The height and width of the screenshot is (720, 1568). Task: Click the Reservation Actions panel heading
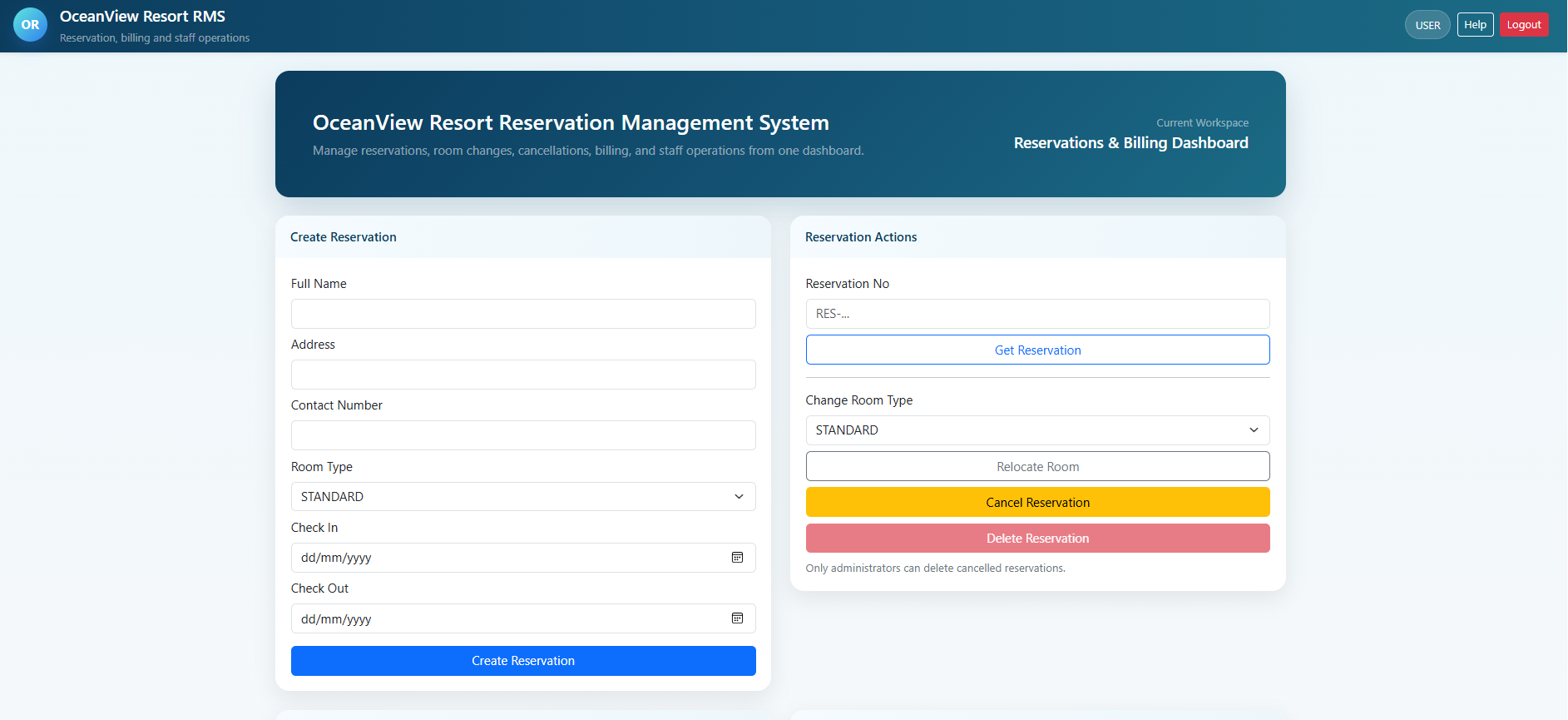click(x=861, y=237)
